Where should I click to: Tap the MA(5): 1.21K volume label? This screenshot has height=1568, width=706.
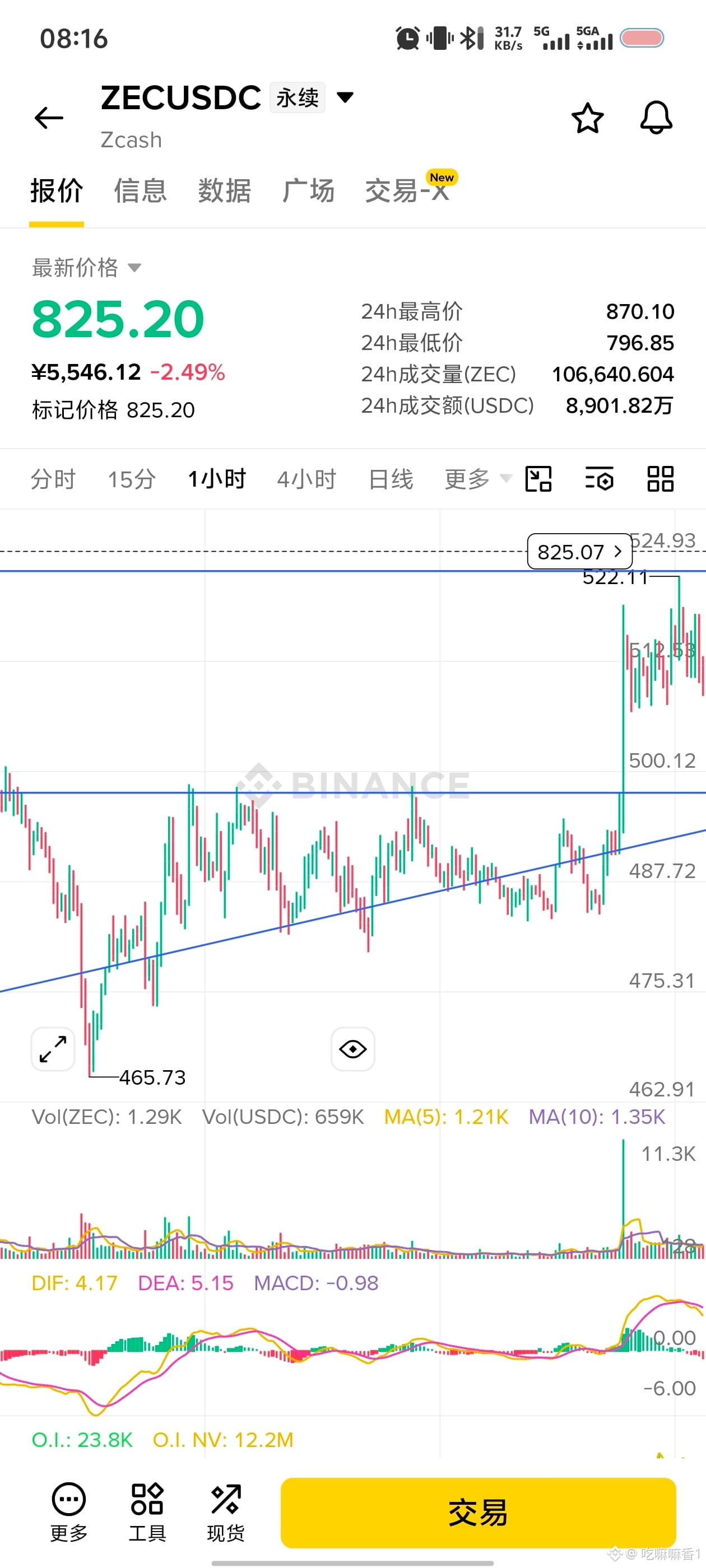[x=446, y=1117]
